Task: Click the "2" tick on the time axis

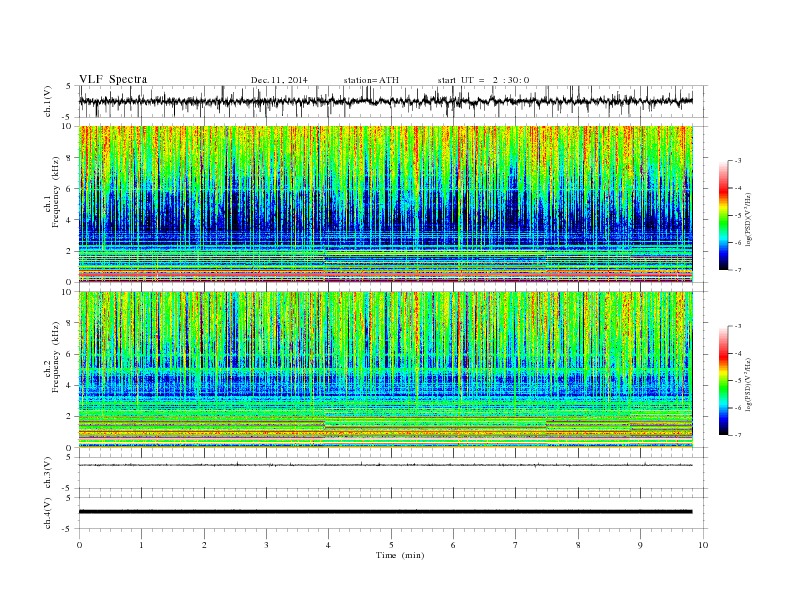Action: pyautogui.click(x=204, y=545)
